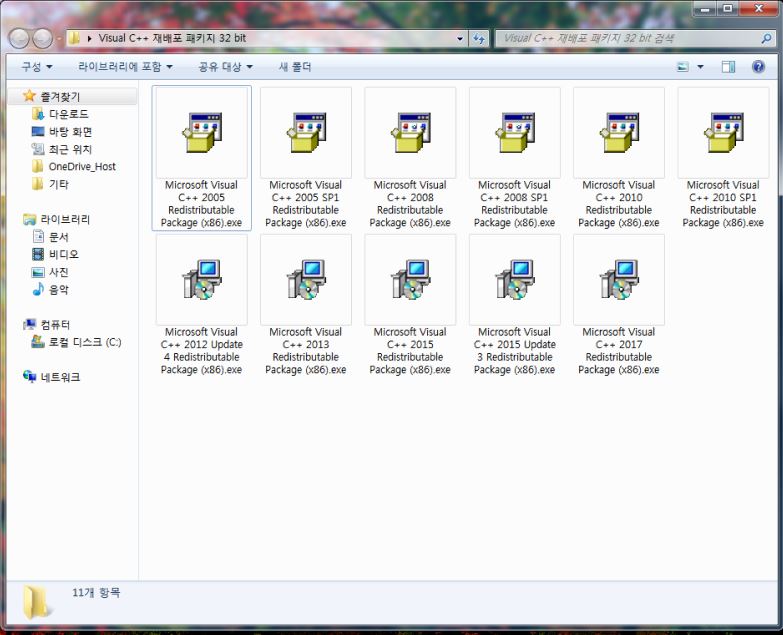Select 네트워크 in the navigation pane
Screen dimensions: 783x635
pyautogui.click(x=60, y=377)
